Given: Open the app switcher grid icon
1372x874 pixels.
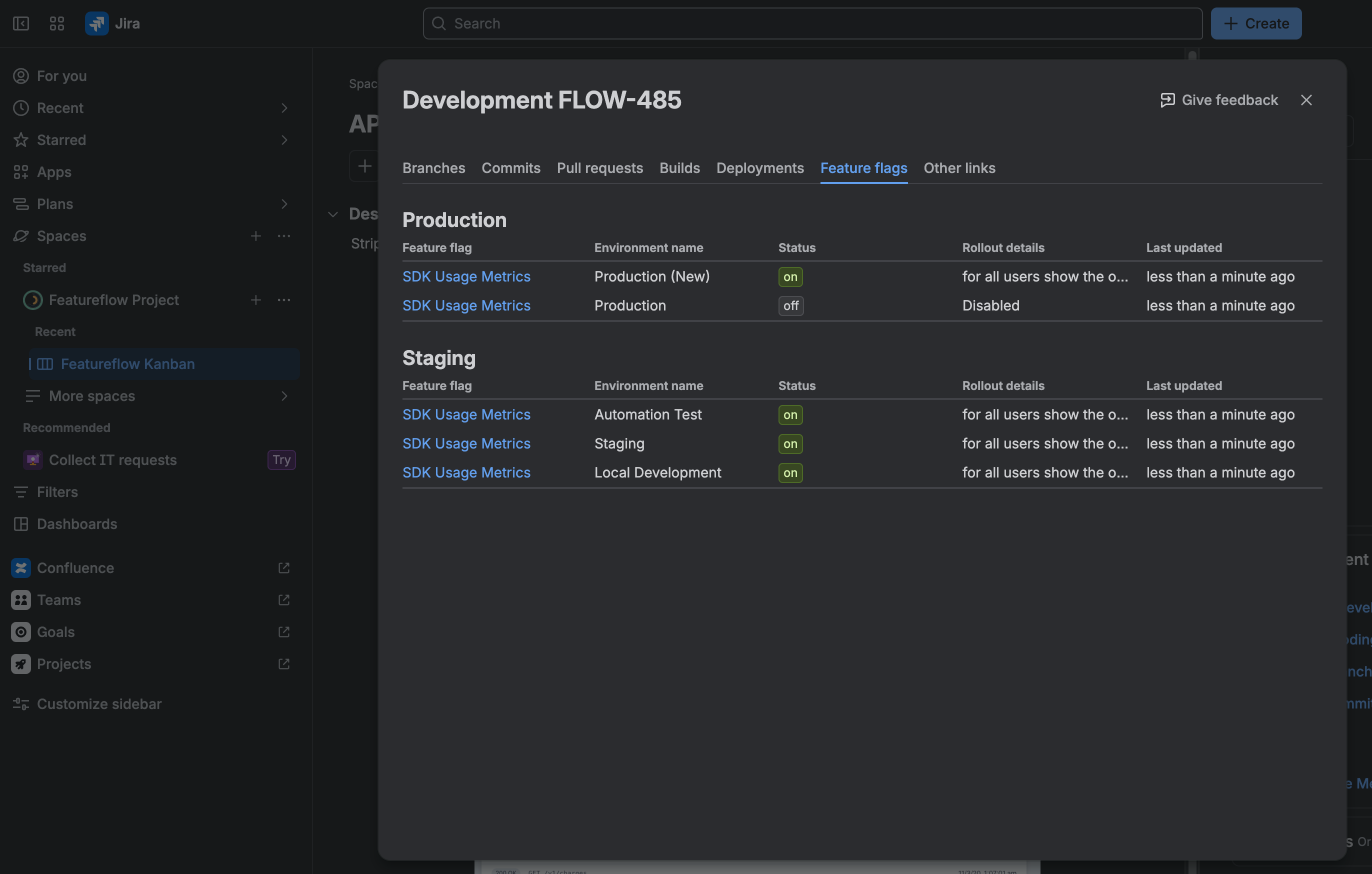Looking at the screenshot, I should click(57, 23).
